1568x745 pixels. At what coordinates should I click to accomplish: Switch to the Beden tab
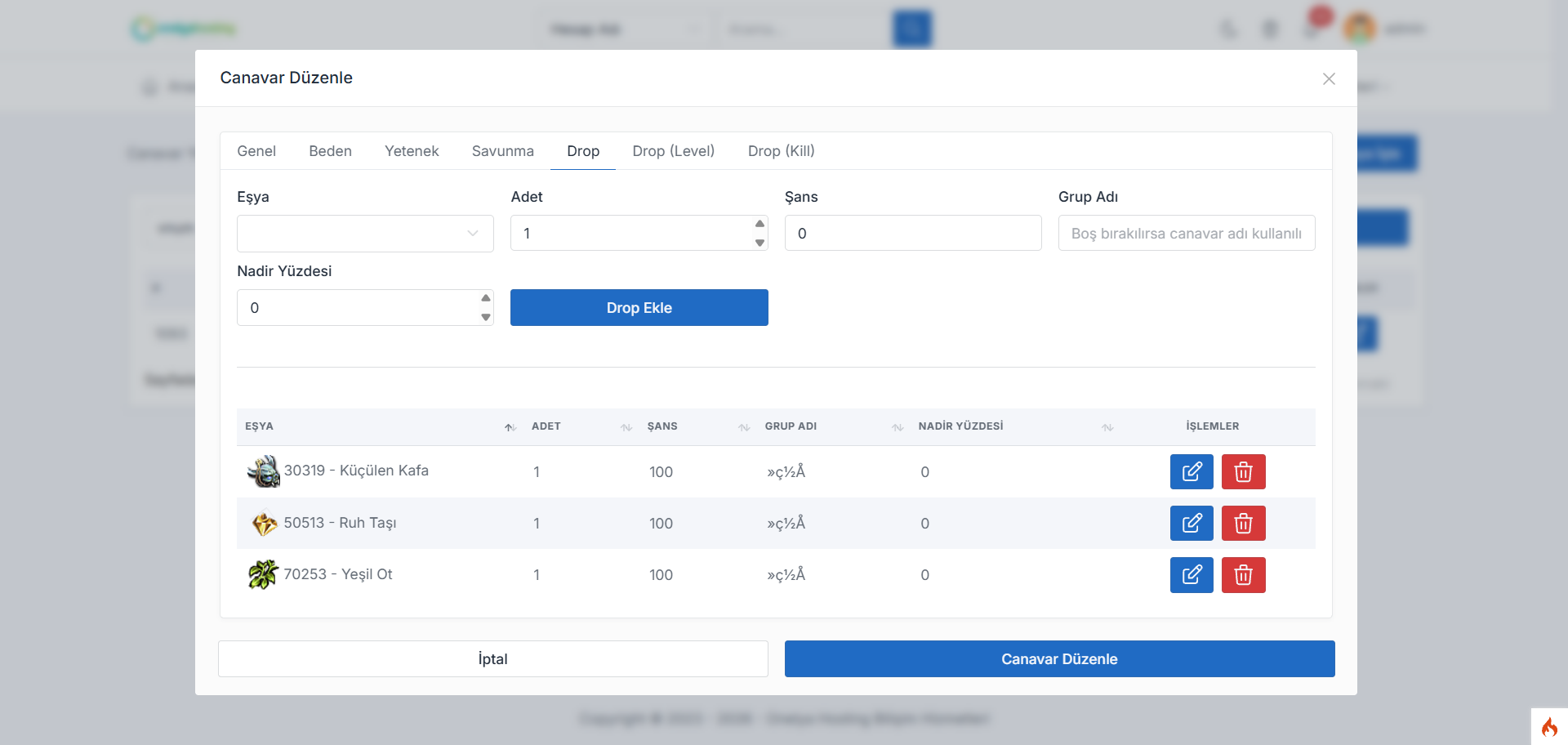(x=330, y=151)
